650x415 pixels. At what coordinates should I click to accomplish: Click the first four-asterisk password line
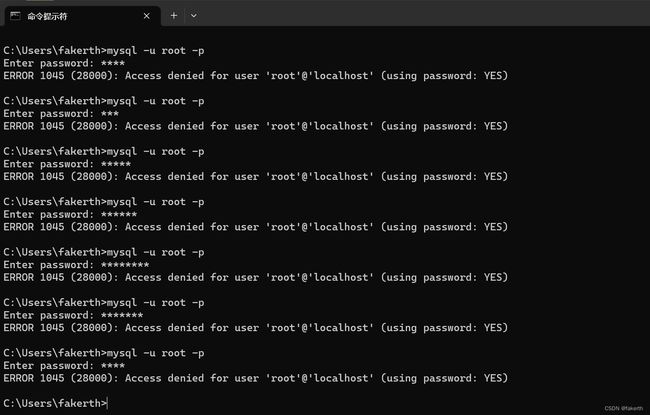tap(64, 63)
